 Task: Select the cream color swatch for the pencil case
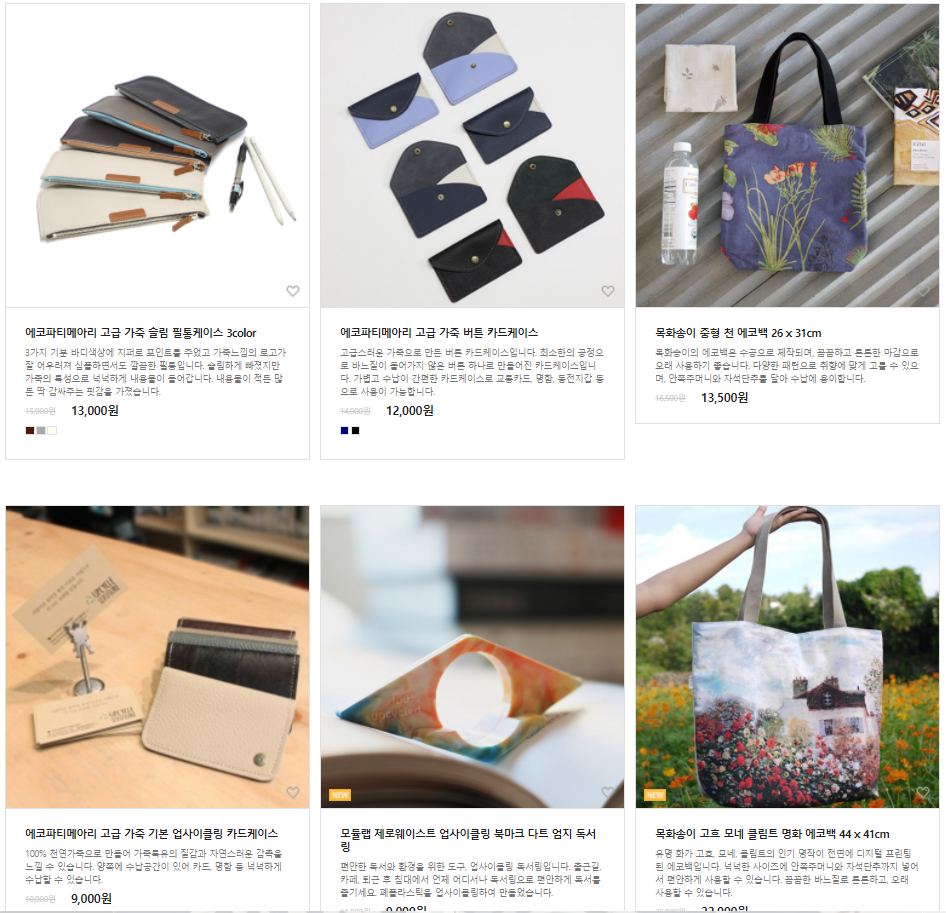[x=52, y=430]
